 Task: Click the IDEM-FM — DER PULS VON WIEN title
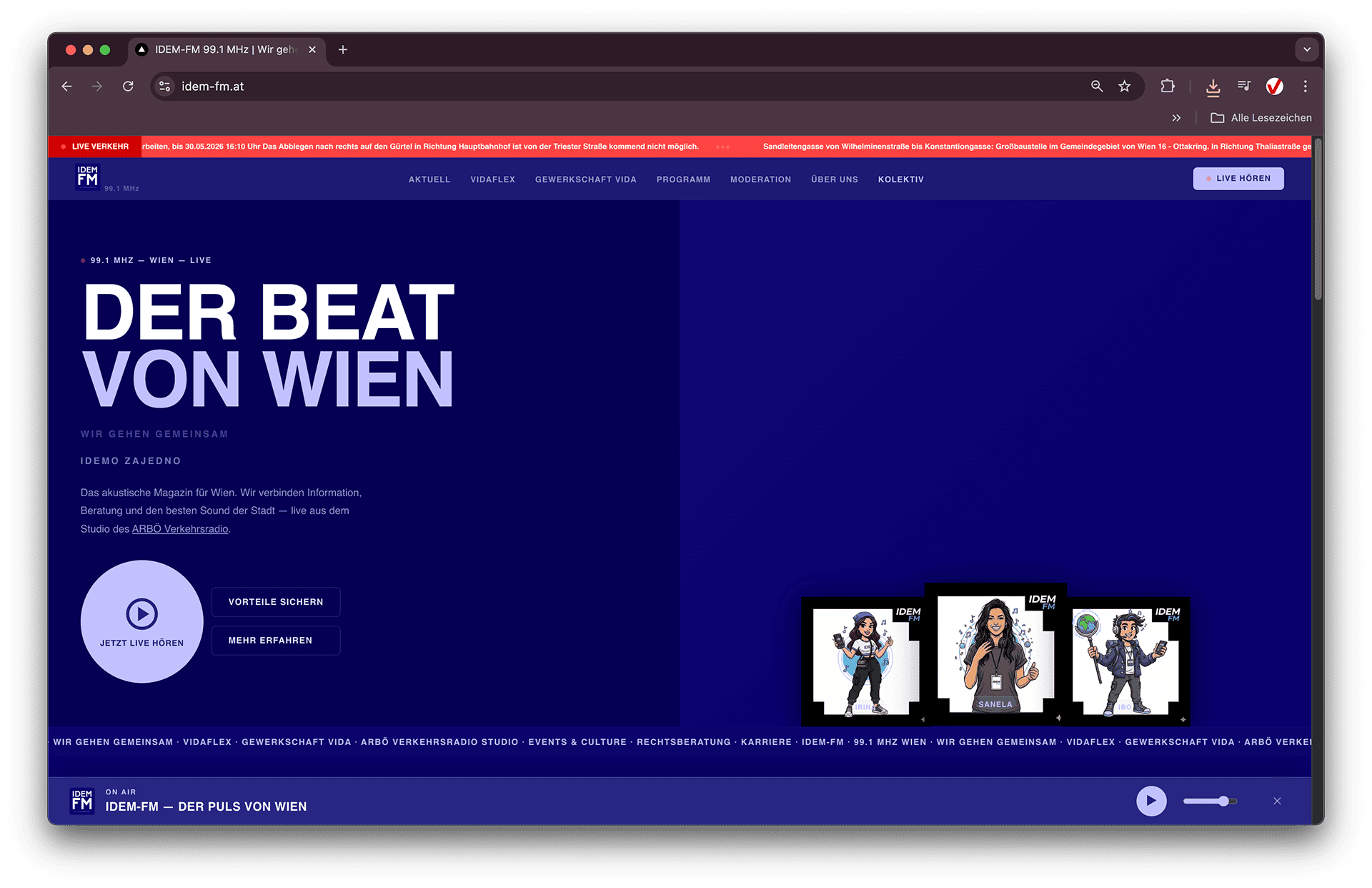pyautogui.click(x=207, y=806)
